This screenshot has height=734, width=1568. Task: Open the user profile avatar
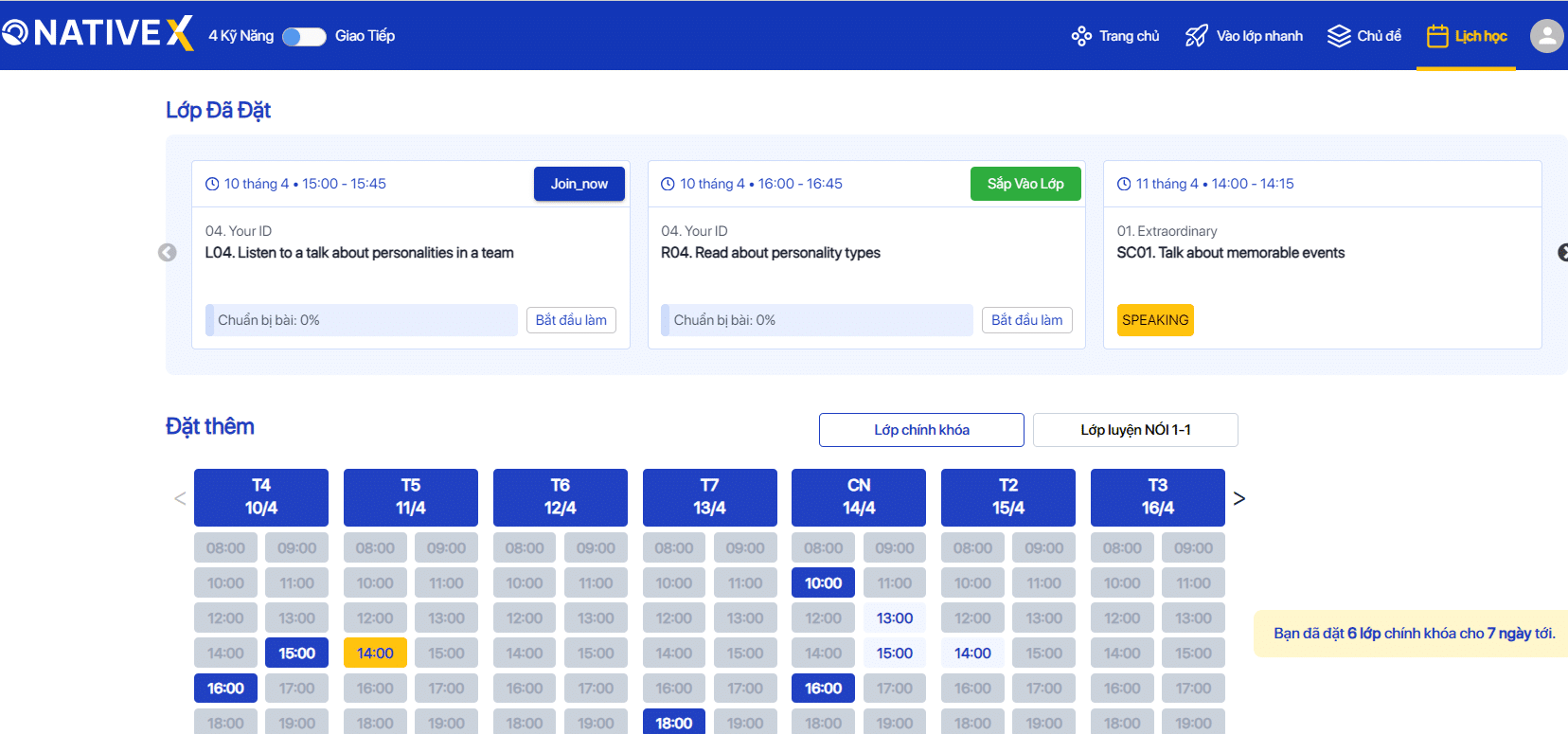click(1546, 36)
